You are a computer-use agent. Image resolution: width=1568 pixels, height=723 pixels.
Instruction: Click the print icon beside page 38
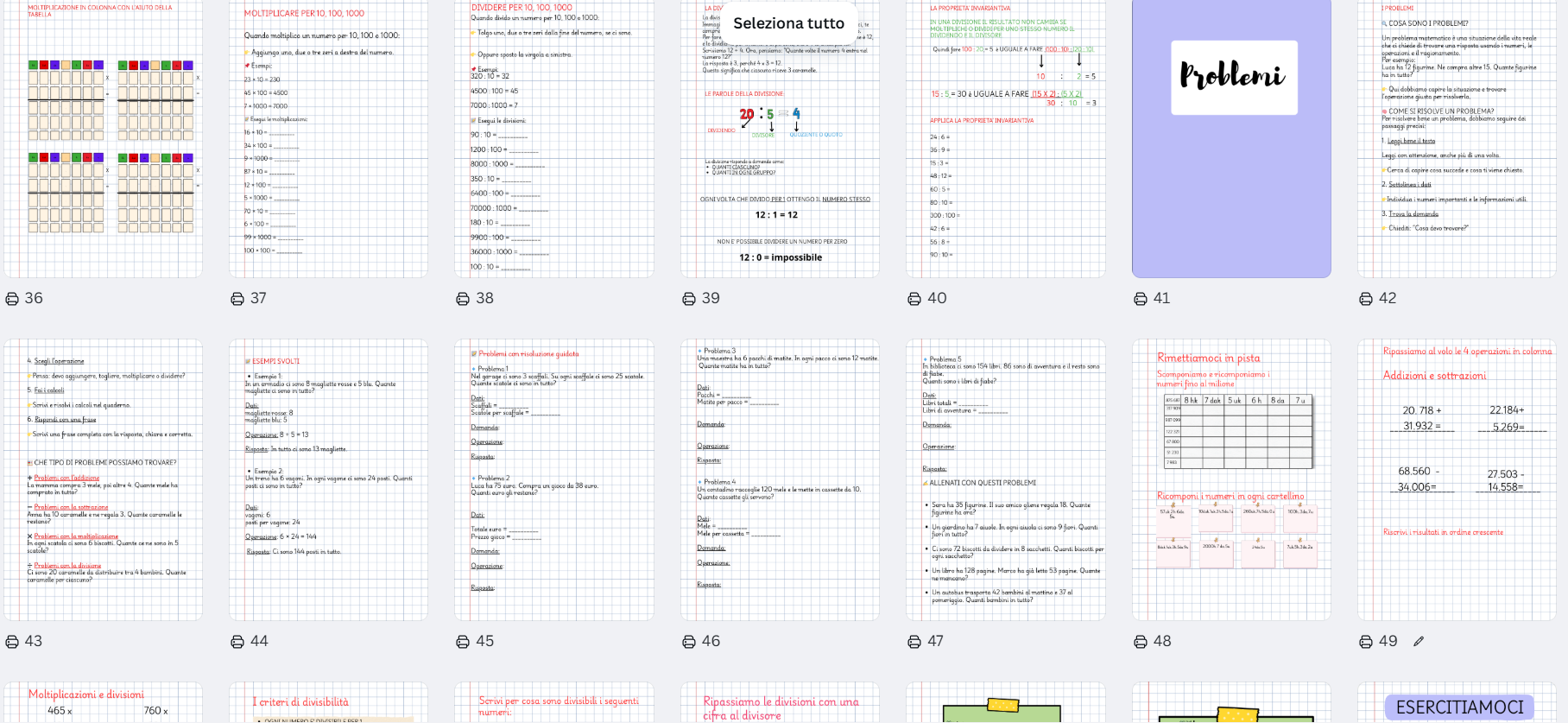point(463,299)
